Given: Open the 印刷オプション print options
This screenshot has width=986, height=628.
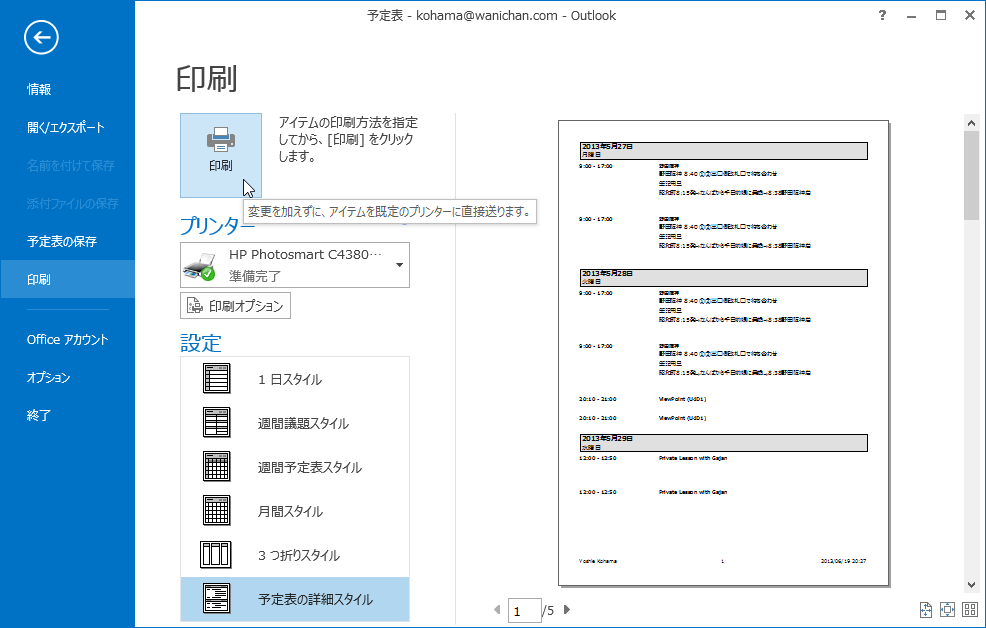Looking at the screenshot, I should [x=235, y=306].
